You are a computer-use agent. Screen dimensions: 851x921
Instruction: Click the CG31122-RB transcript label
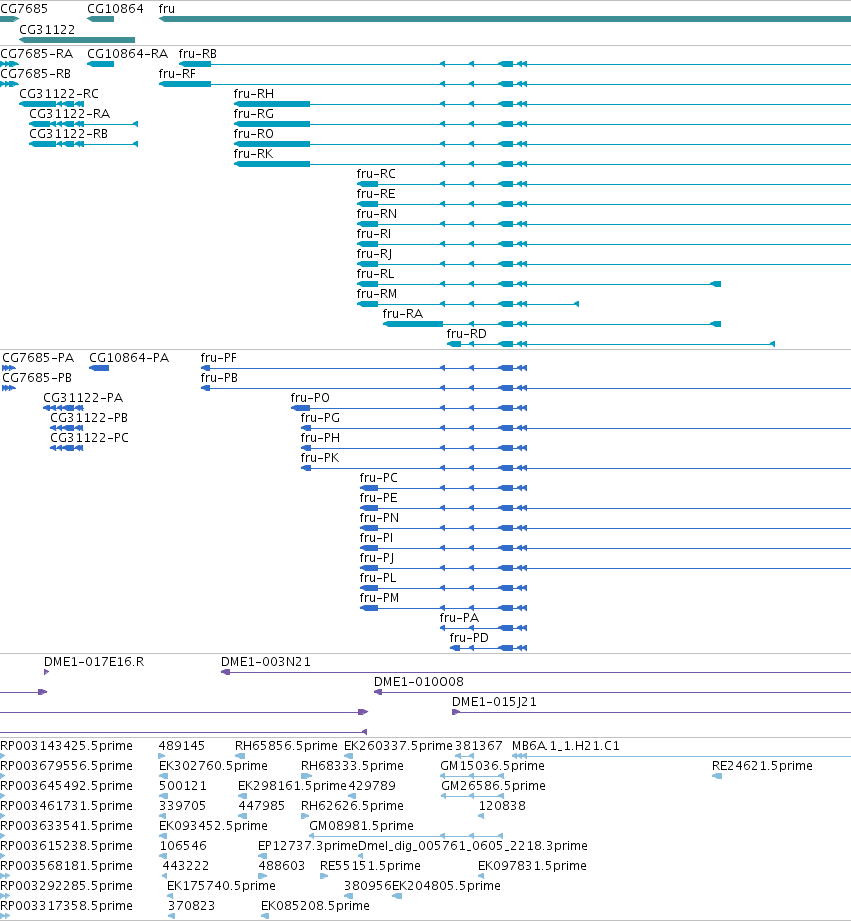tap(69, 133)
